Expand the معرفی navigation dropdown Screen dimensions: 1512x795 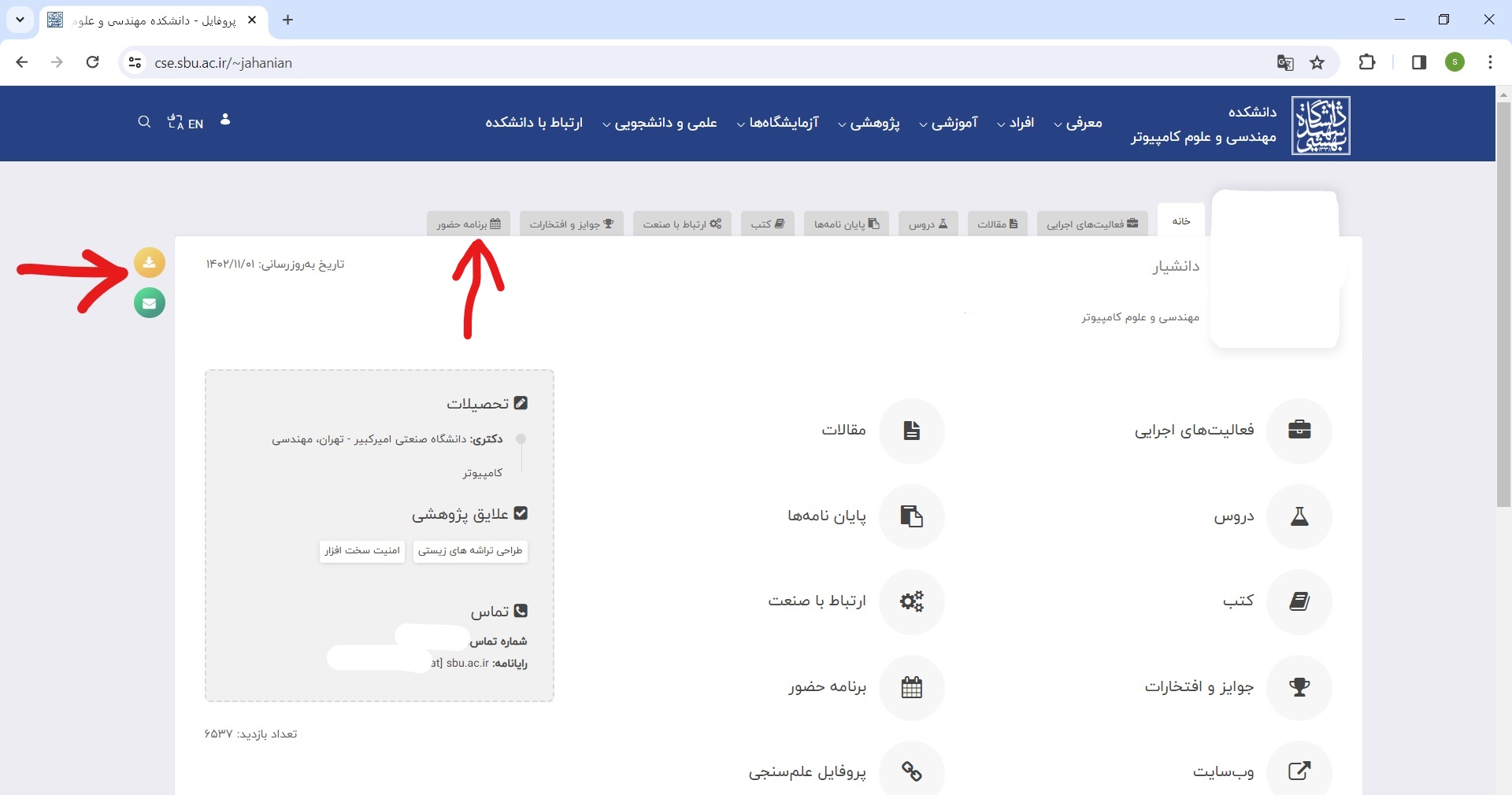(x=1078, y=123)
